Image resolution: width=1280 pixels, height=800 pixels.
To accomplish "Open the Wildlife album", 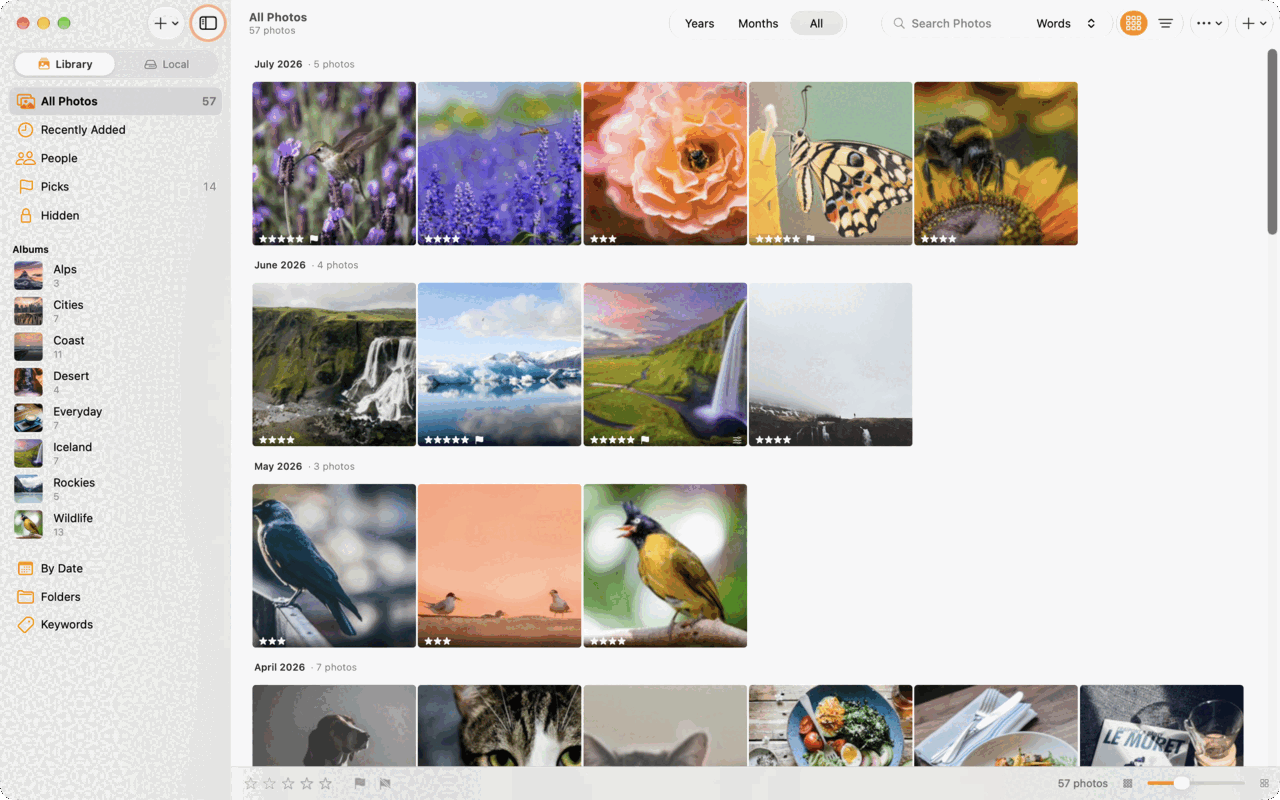I will click(115, 524).
